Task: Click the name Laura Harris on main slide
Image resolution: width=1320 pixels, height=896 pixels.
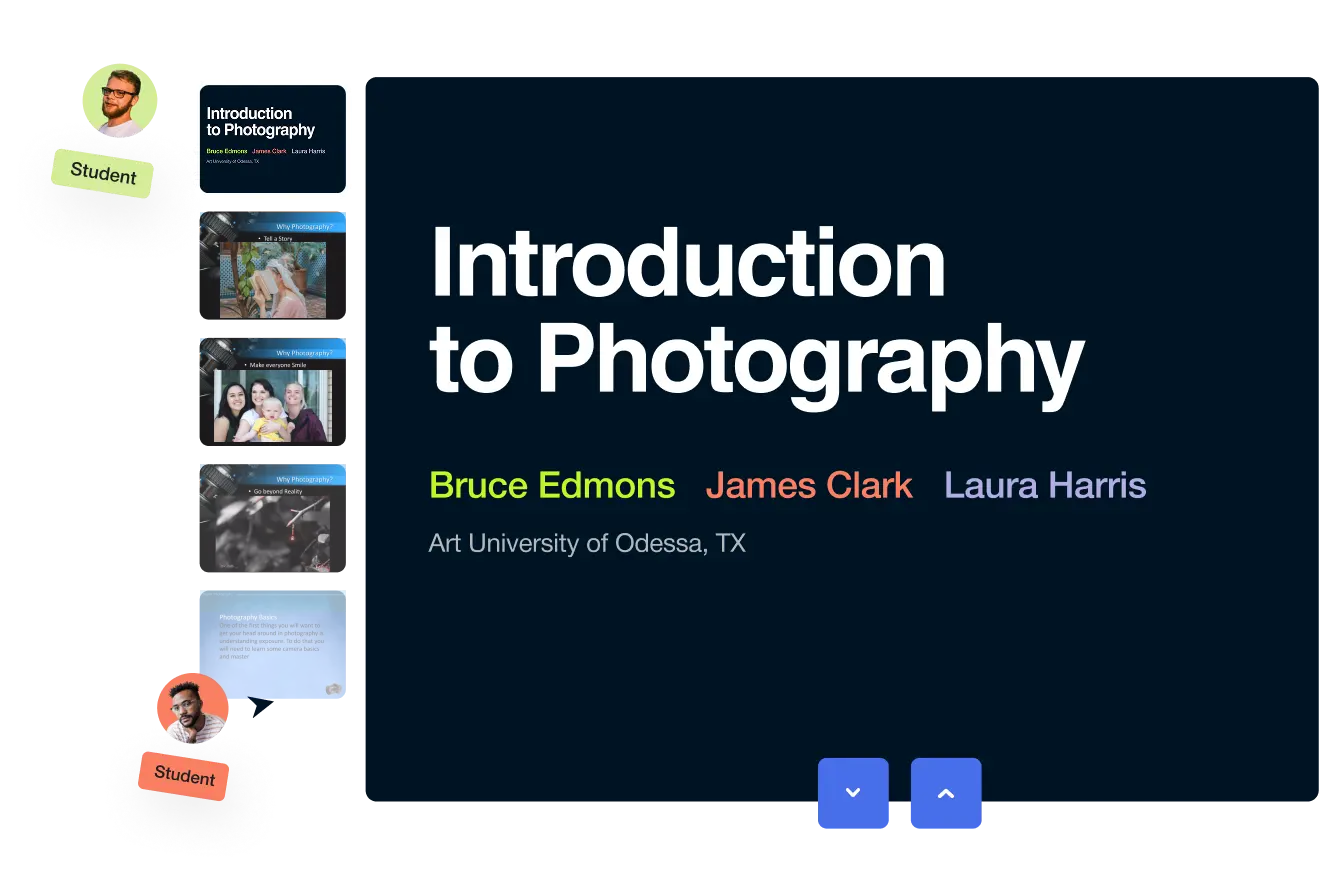Action: click(1044, 486)
